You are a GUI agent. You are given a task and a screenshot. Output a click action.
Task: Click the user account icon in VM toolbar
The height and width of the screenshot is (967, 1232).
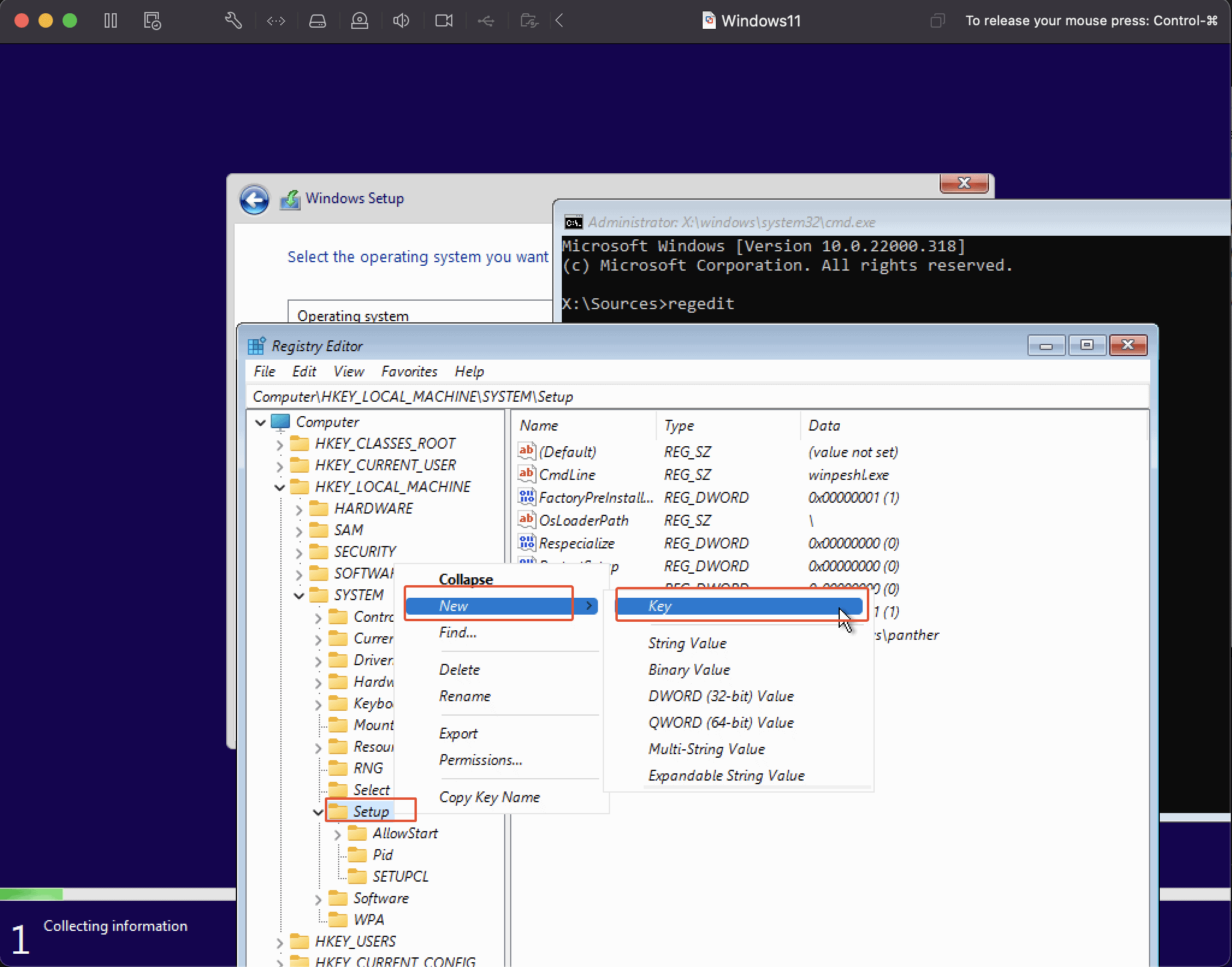(360, 21)
